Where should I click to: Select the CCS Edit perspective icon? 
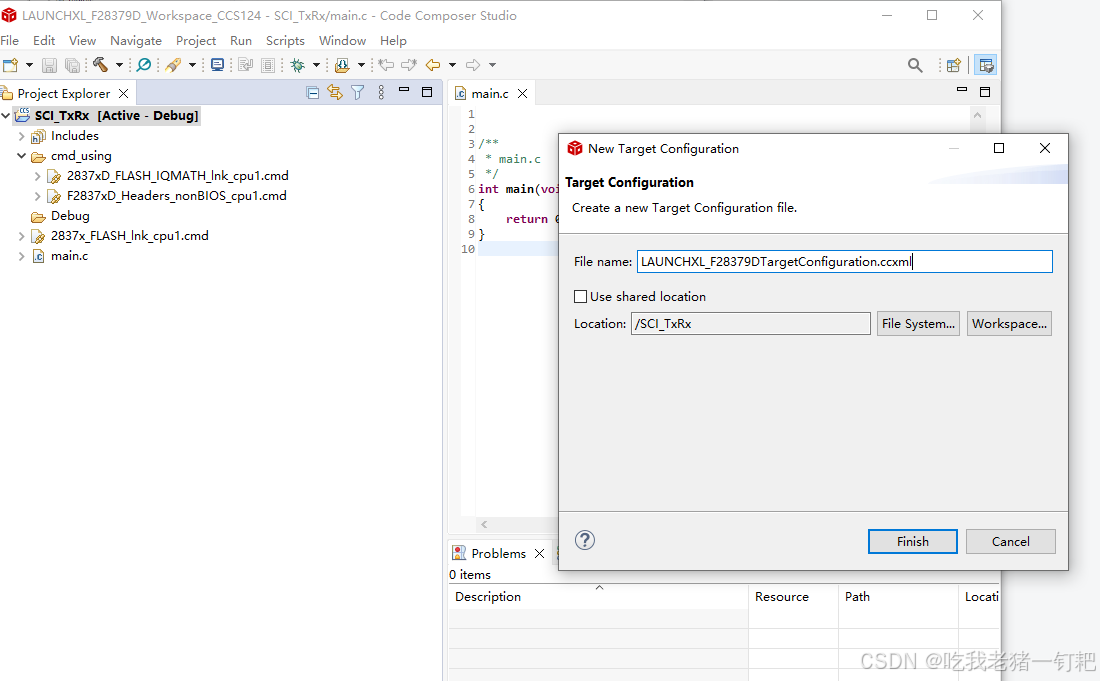[x=986, y=65]
